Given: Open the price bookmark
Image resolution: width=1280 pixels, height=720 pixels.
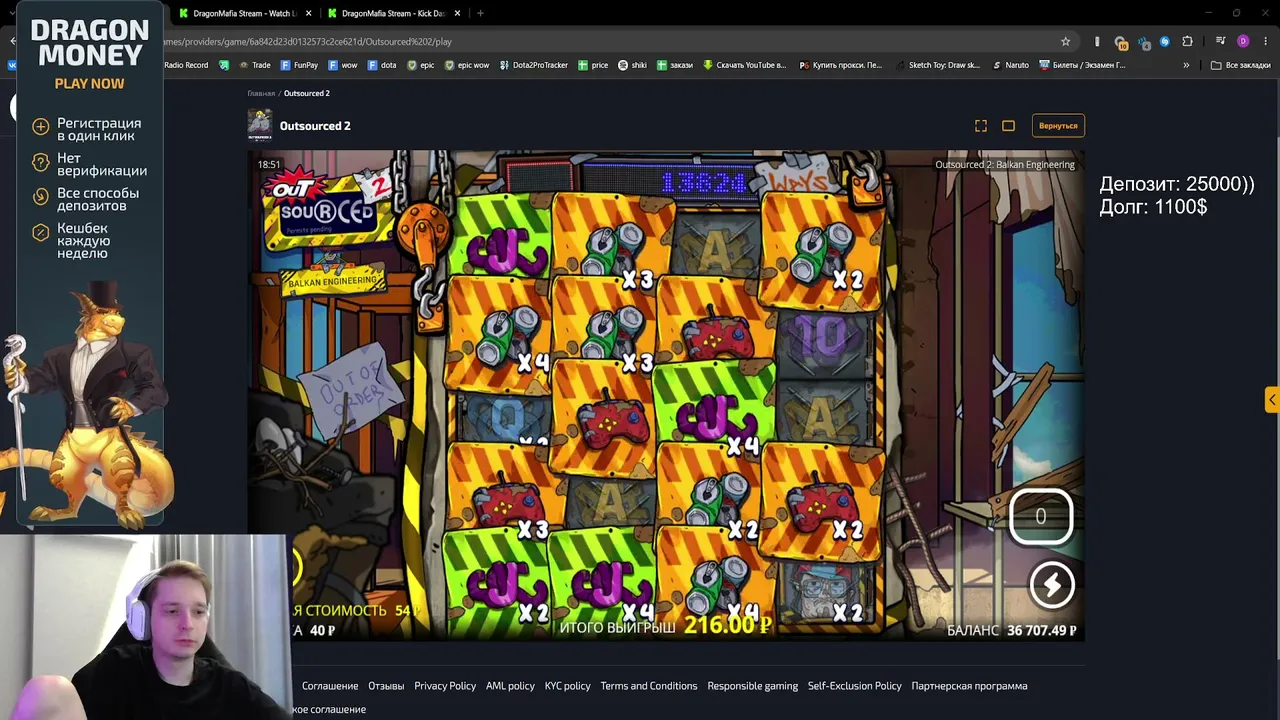Looking at the screenshot, I should pyautogui.click(x=593, y=65).
